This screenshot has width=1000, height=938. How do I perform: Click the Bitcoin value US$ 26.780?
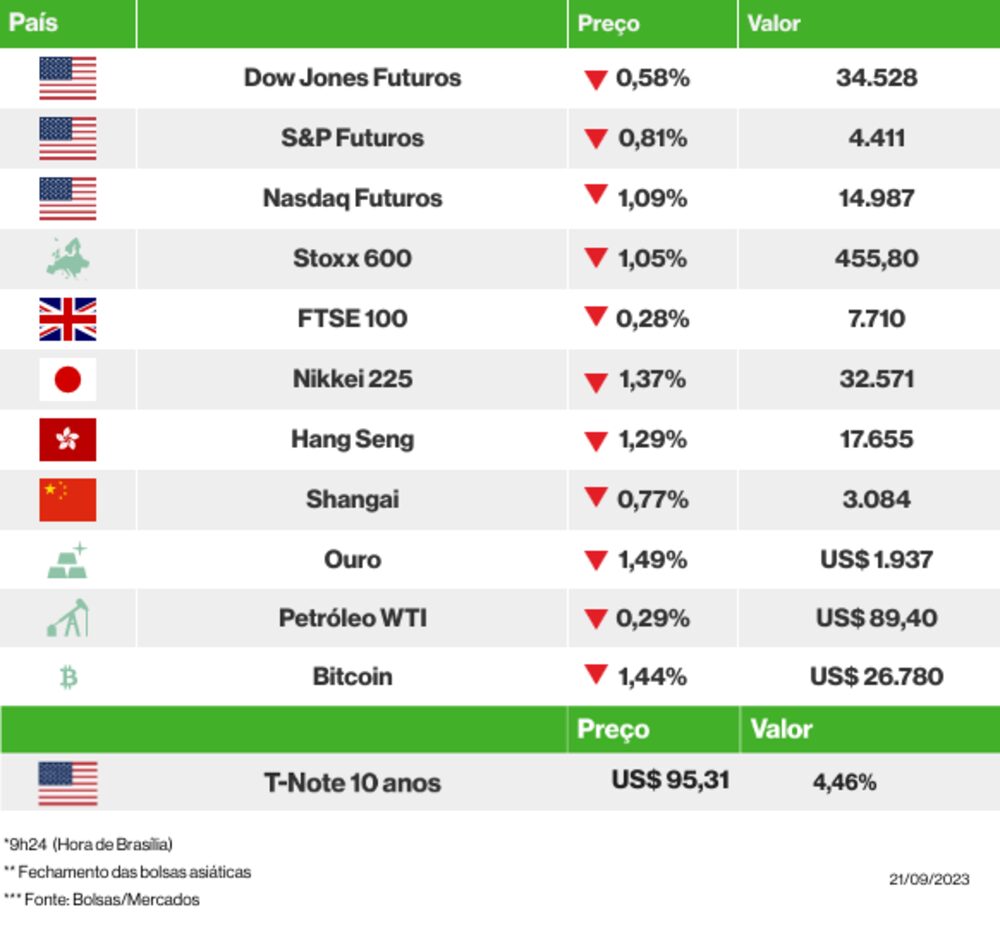876,677
